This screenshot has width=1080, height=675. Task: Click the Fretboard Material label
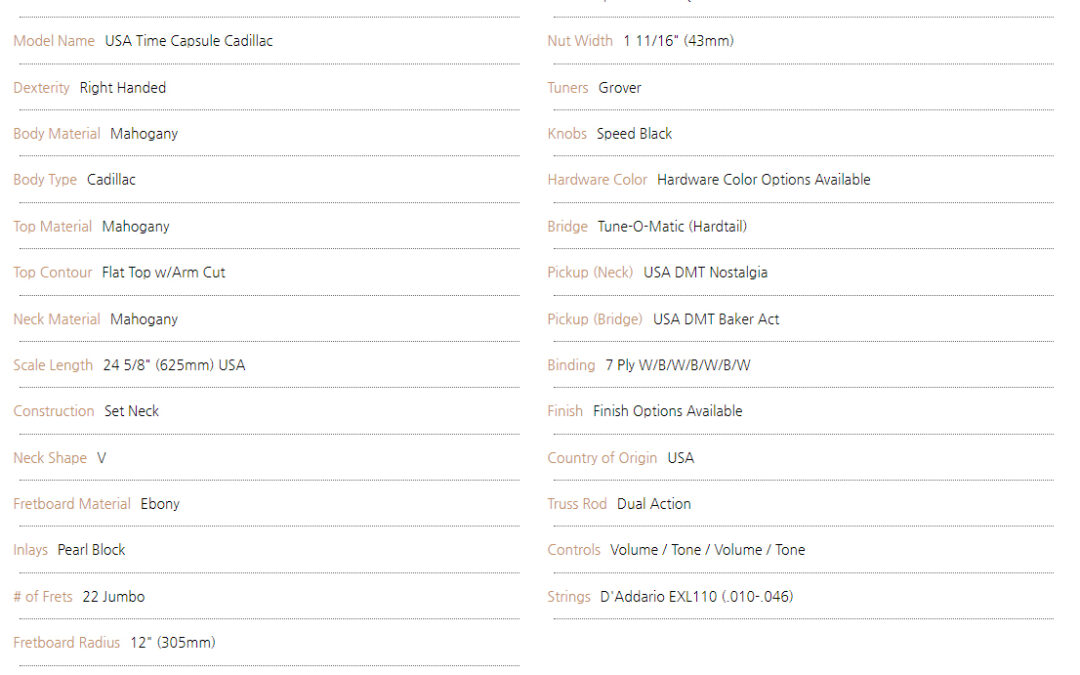(x=72, y=503)
